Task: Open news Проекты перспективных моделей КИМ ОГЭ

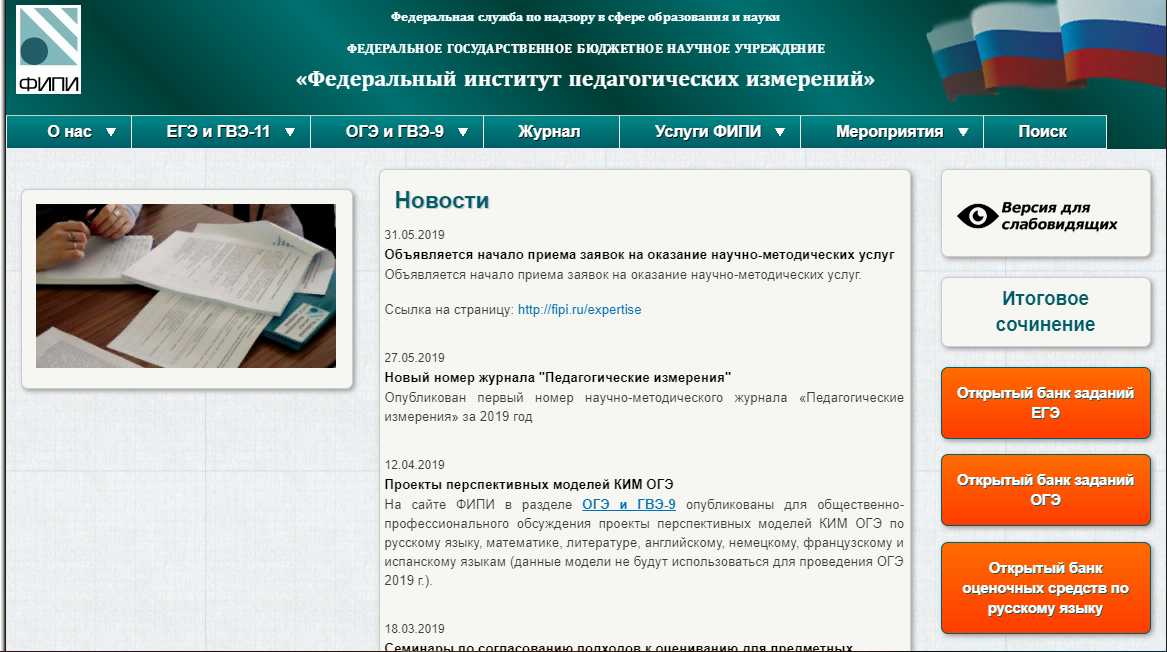Action: pyautogui.click(x=528, y=485)
